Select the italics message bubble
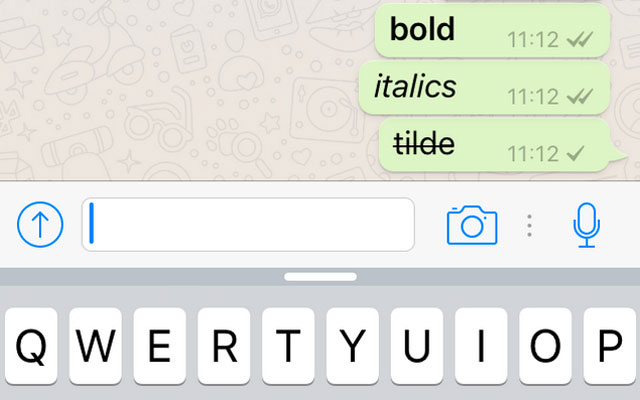640x400 pixels. click(484, 88)
